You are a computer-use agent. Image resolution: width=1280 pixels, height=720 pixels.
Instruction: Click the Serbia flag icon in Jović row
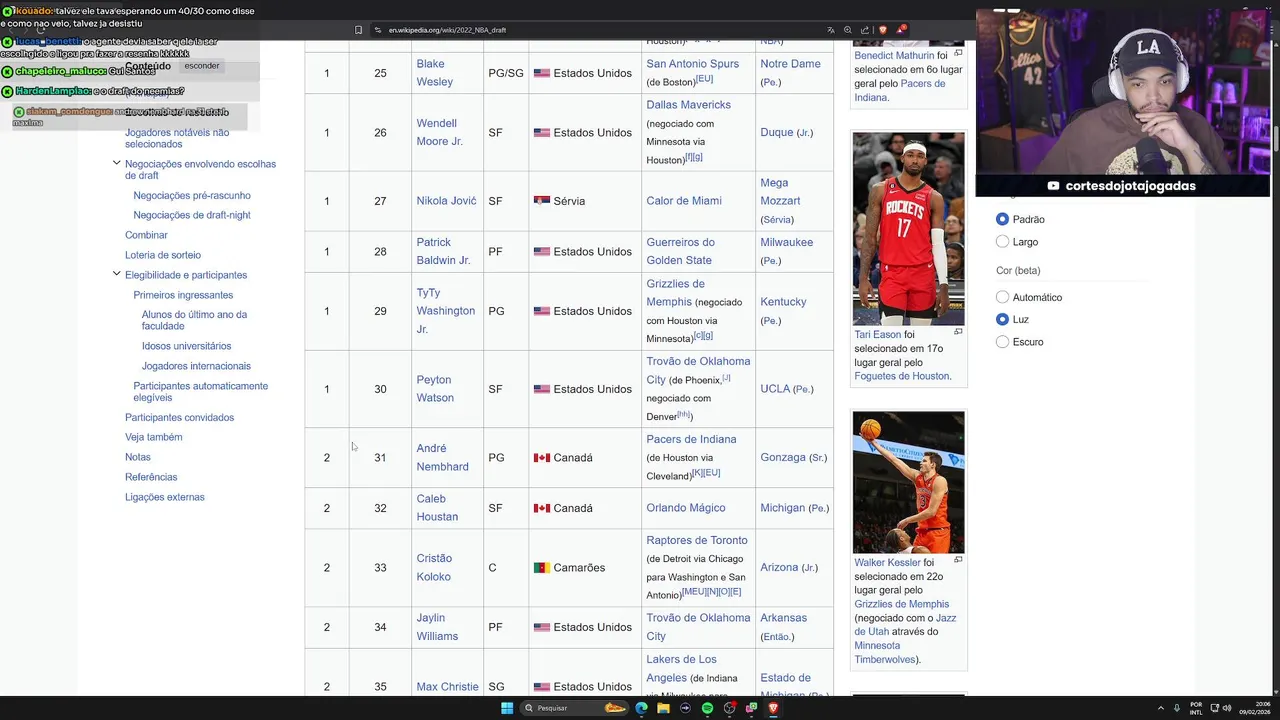coord(542,201)
